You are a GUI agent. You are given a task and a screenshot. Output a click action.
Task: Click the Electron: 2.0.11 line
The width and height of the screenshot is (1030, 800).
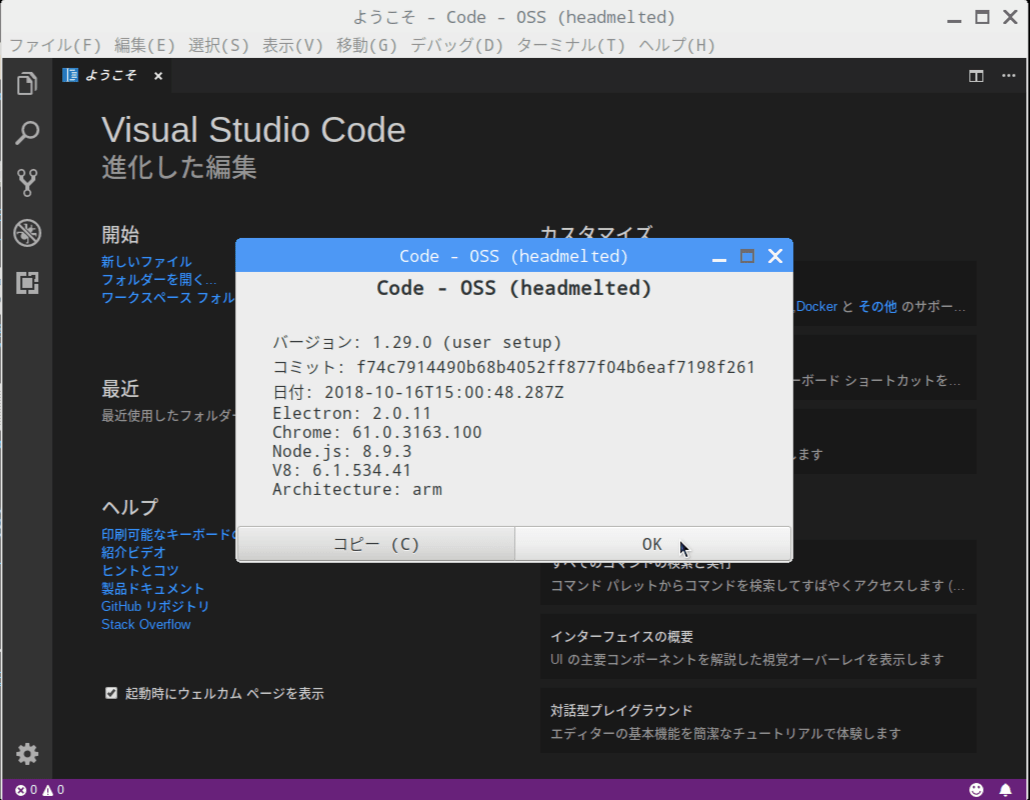351,413
